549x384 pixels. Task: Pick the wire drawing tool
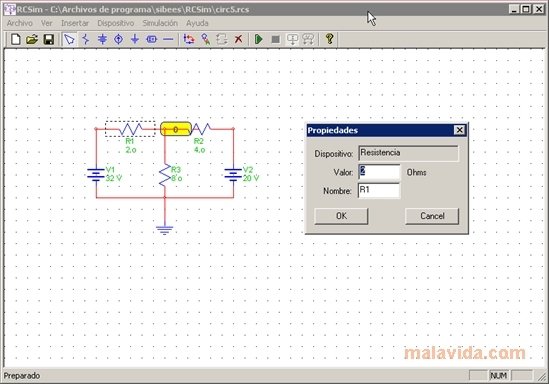168,39
